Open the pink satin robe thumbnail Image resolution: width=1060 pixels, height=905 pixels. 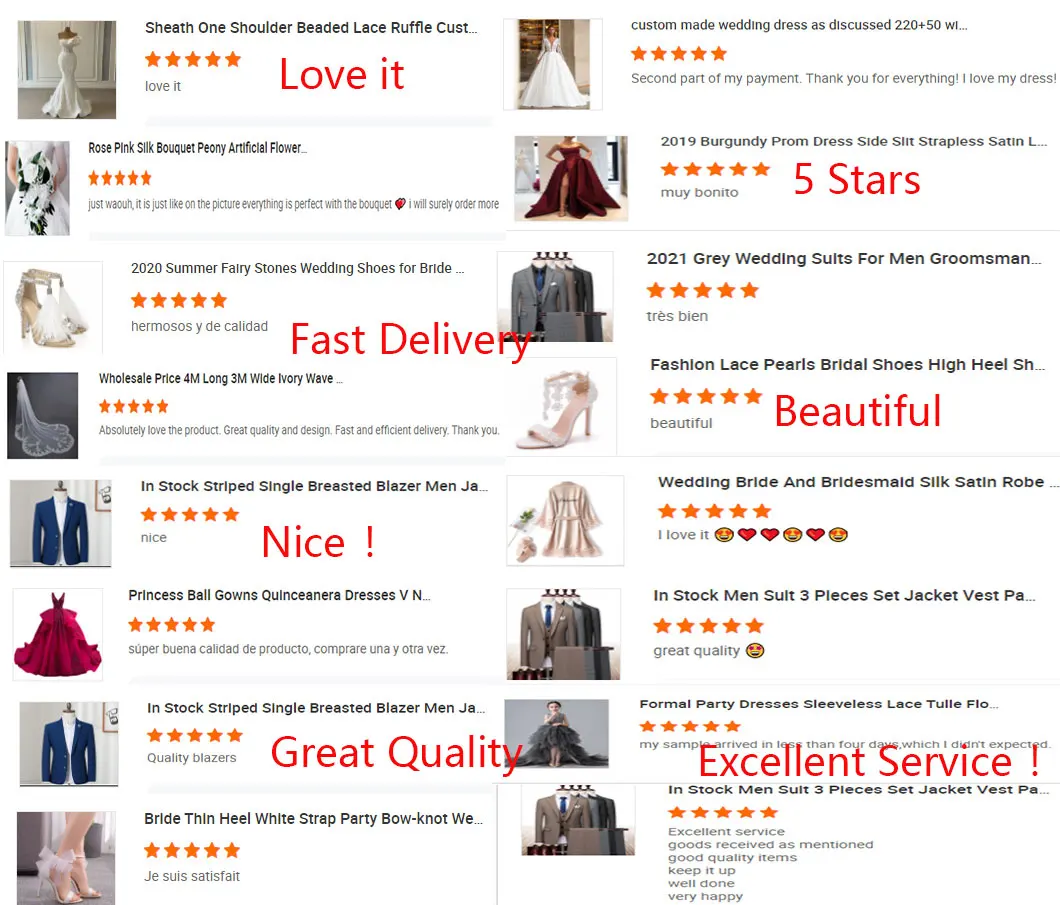pyautogui.click(x=565, y=520)
